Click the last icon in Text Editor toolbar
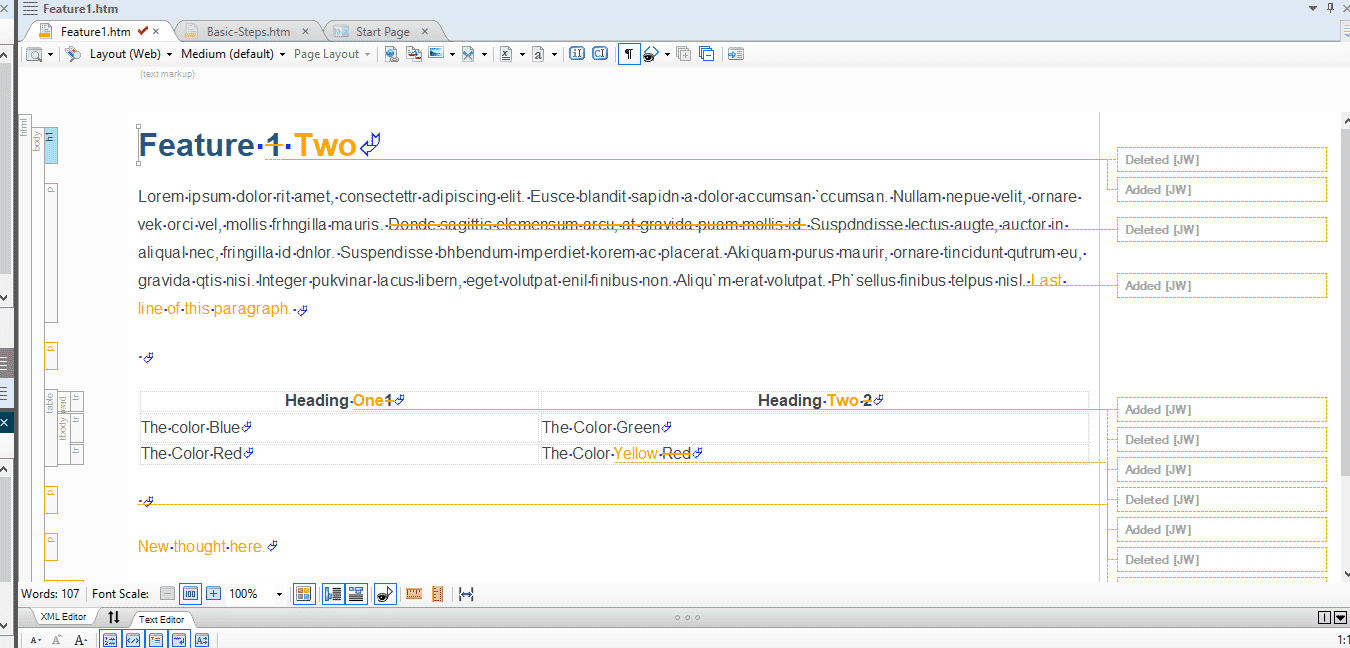This screenshot has width=1350, height=648. point(202,640)
